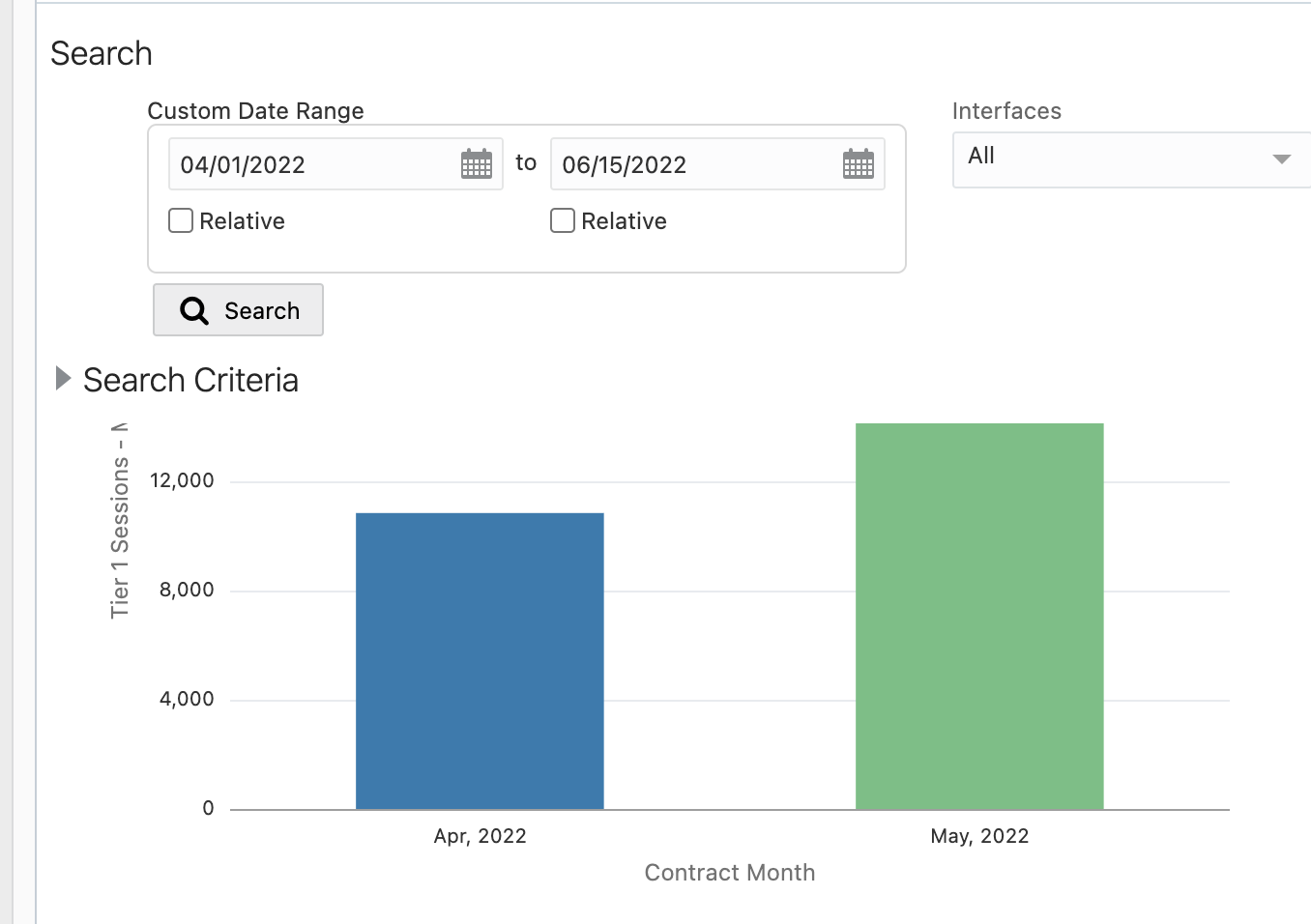Enable Relative for the start date

181,221
